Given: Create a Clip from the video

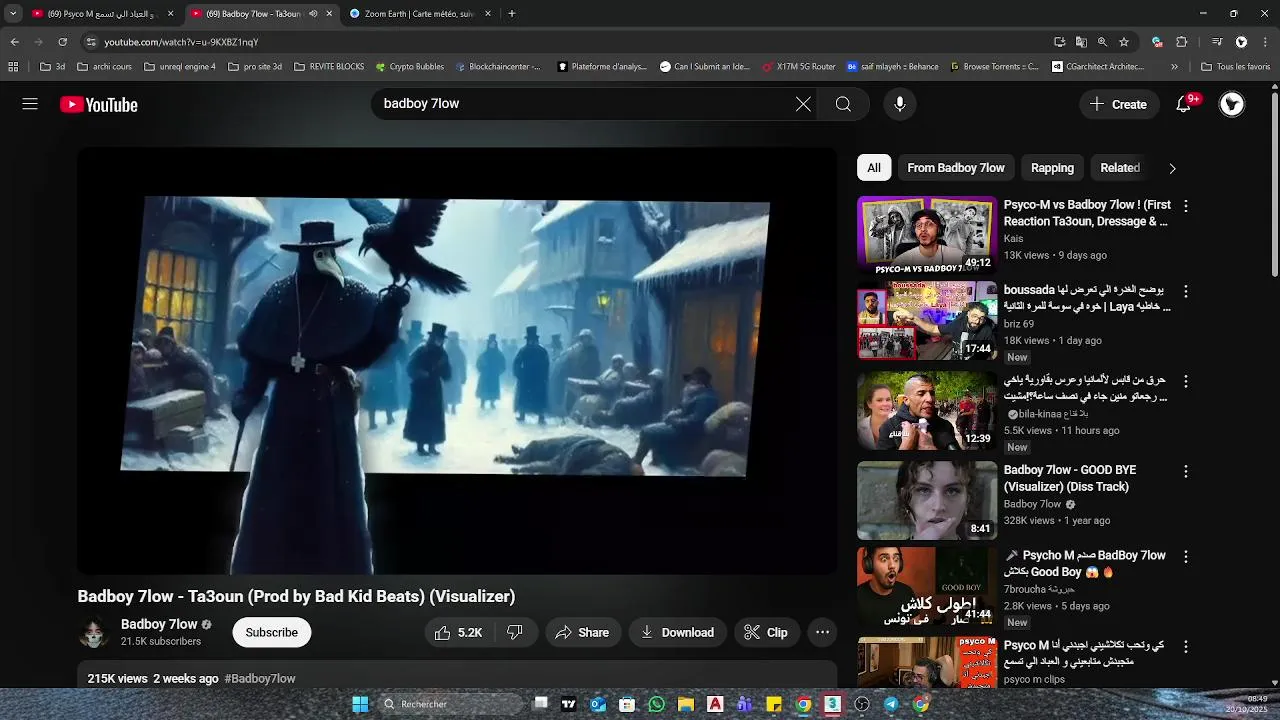Looking at the screenshot, I should coord(766,632).
